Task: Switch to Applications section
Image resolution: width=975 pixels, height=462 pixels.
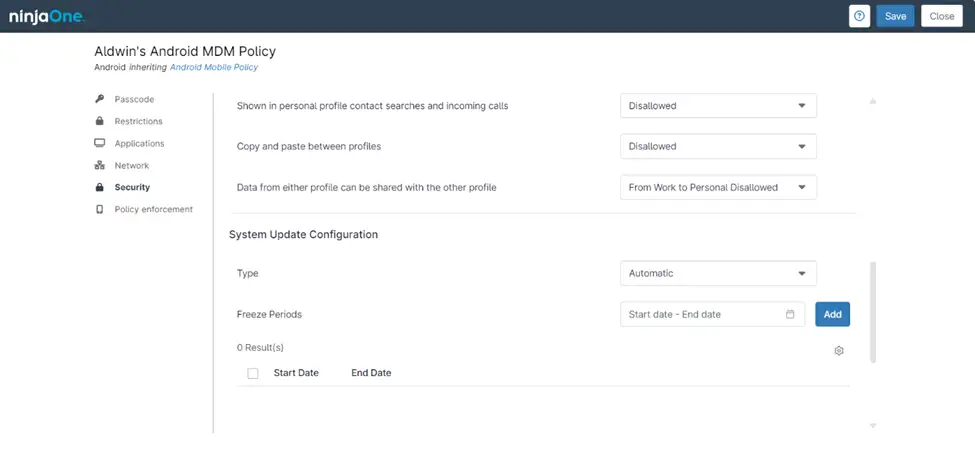Action: tap(139, 143)
